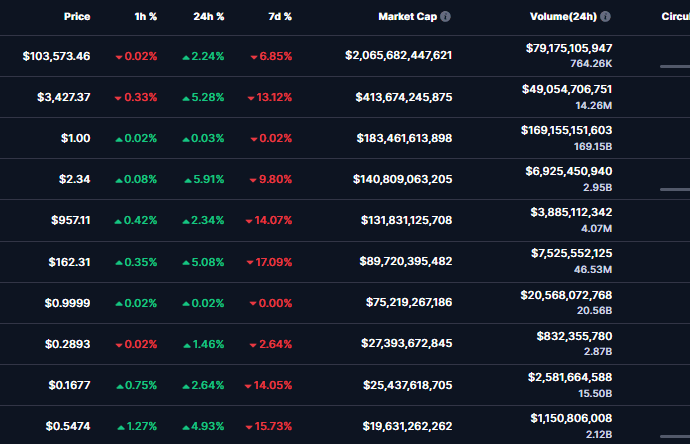690x444 pixels.
Task: Sort by the 24h % column header
Action: [x=208, y=17]
